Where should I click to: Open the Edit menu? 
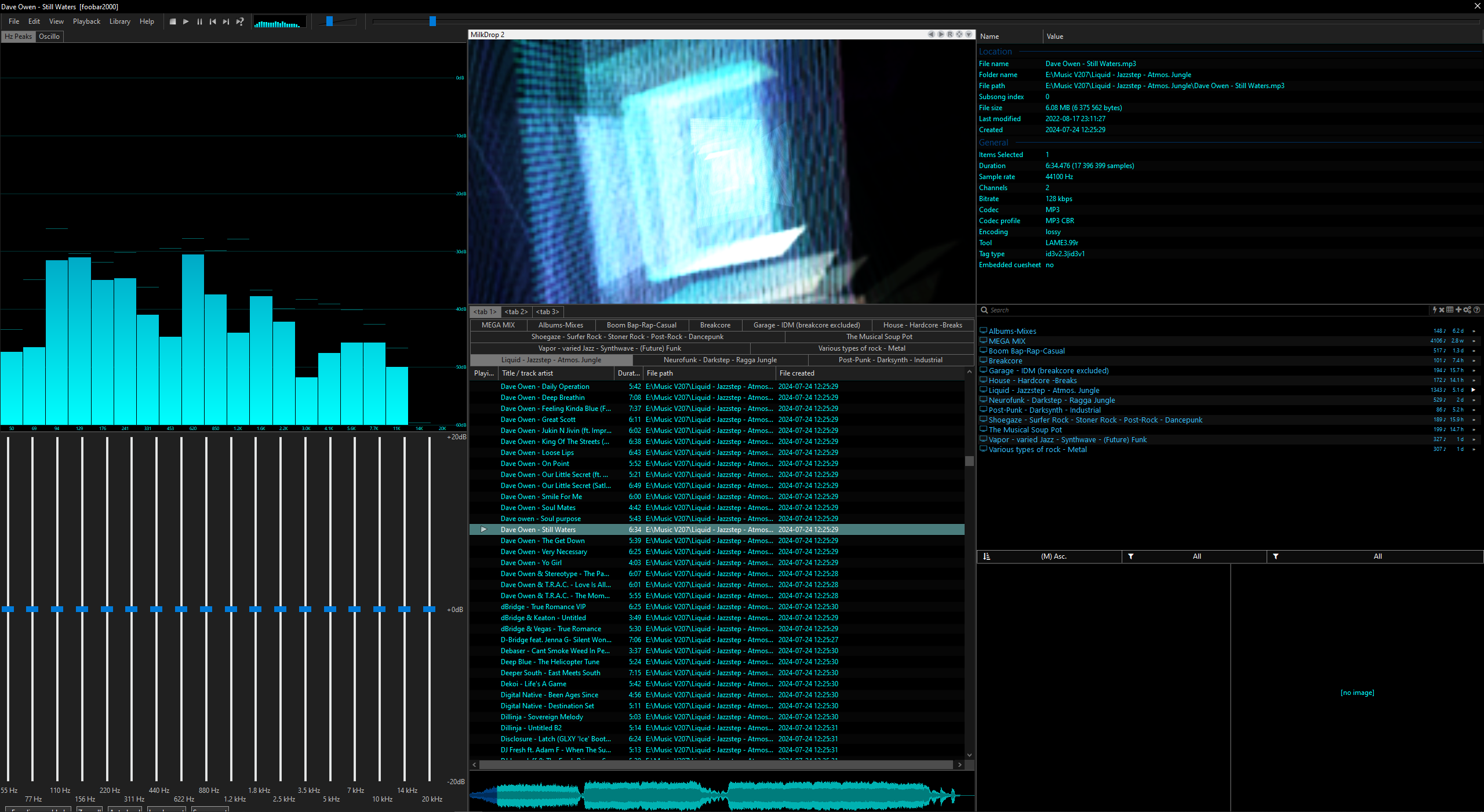click(x=34, y=21)
